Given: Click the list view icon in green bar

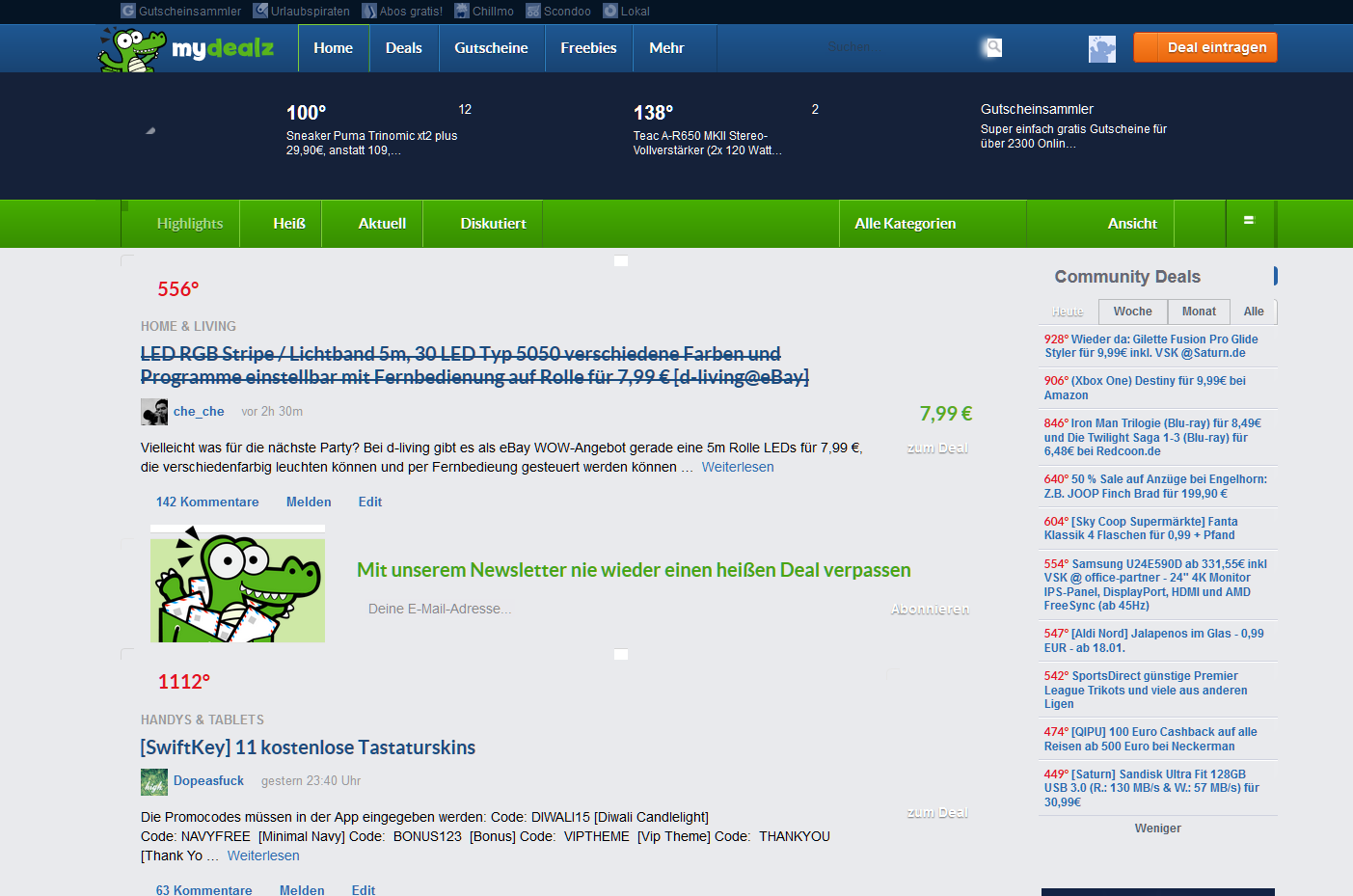Looking at the screenshot, I should (x=1249, y=221).
